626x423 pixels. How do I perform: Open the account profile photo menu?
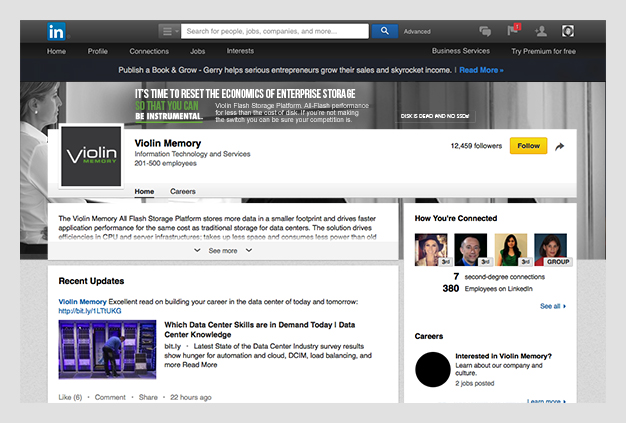coord(568,31)
